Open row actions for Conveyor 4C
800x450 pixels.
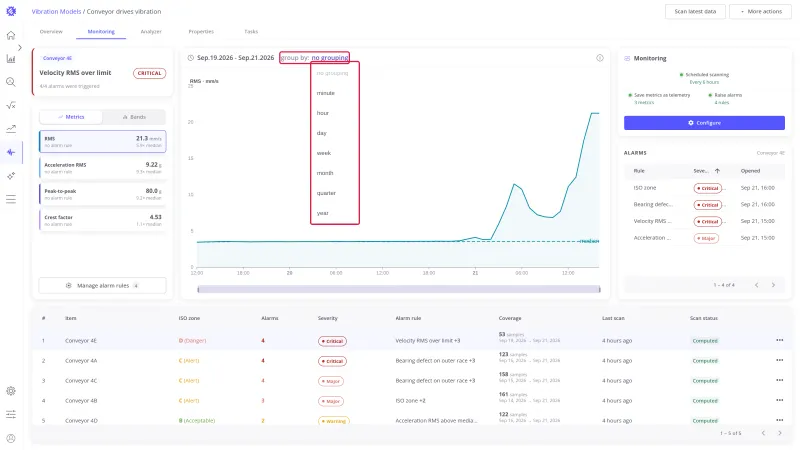pyautogui.click(x=780, y=380)
